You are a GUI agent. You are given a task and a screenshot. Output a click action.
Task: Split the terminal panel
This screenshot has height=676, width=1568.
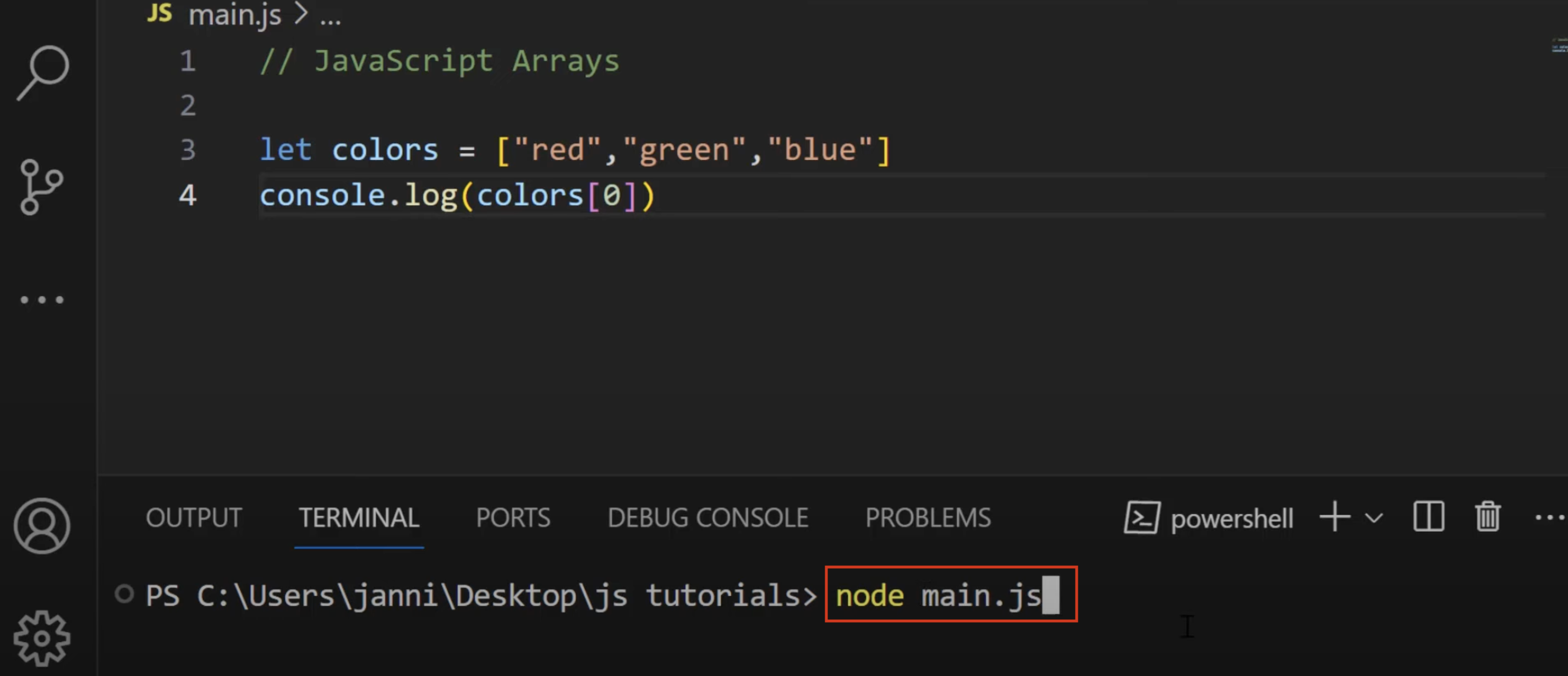pos(1428,517)
